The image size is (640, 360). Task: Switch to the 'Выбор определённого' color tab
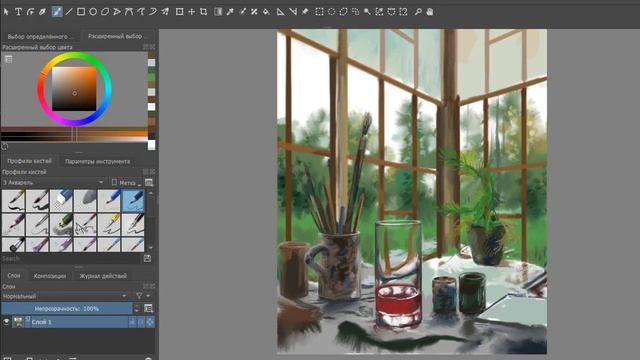pos(40,37)
